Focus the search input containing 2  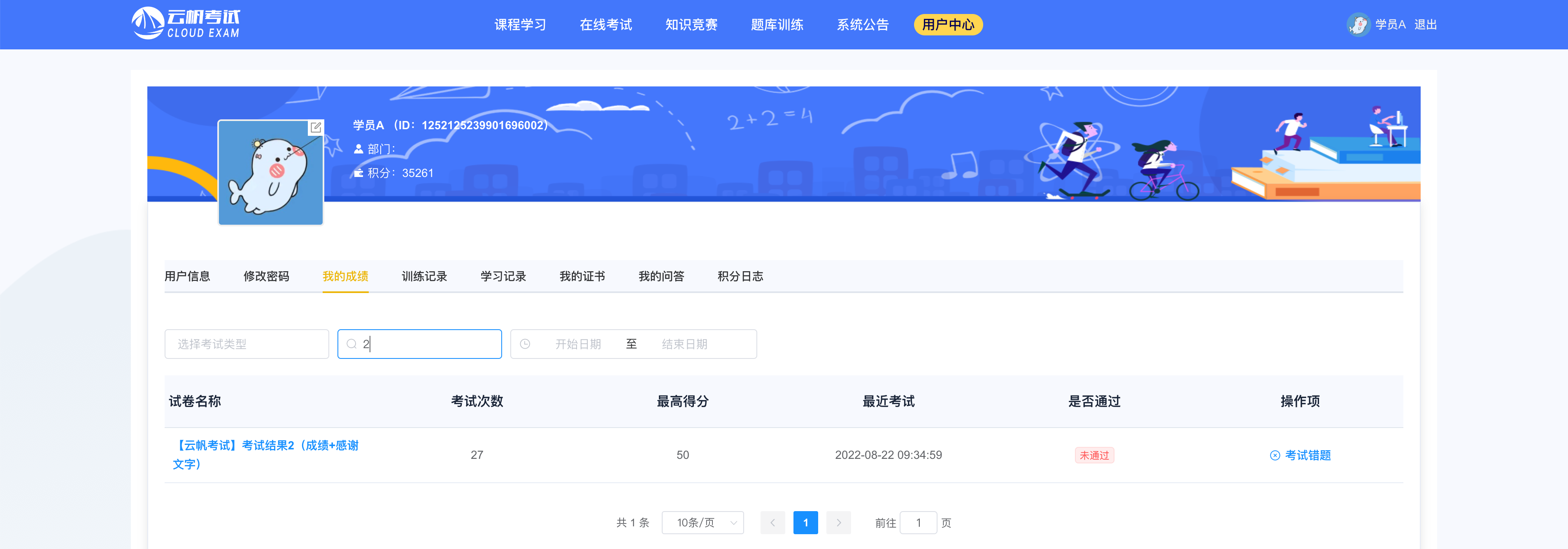pos(419,344)
